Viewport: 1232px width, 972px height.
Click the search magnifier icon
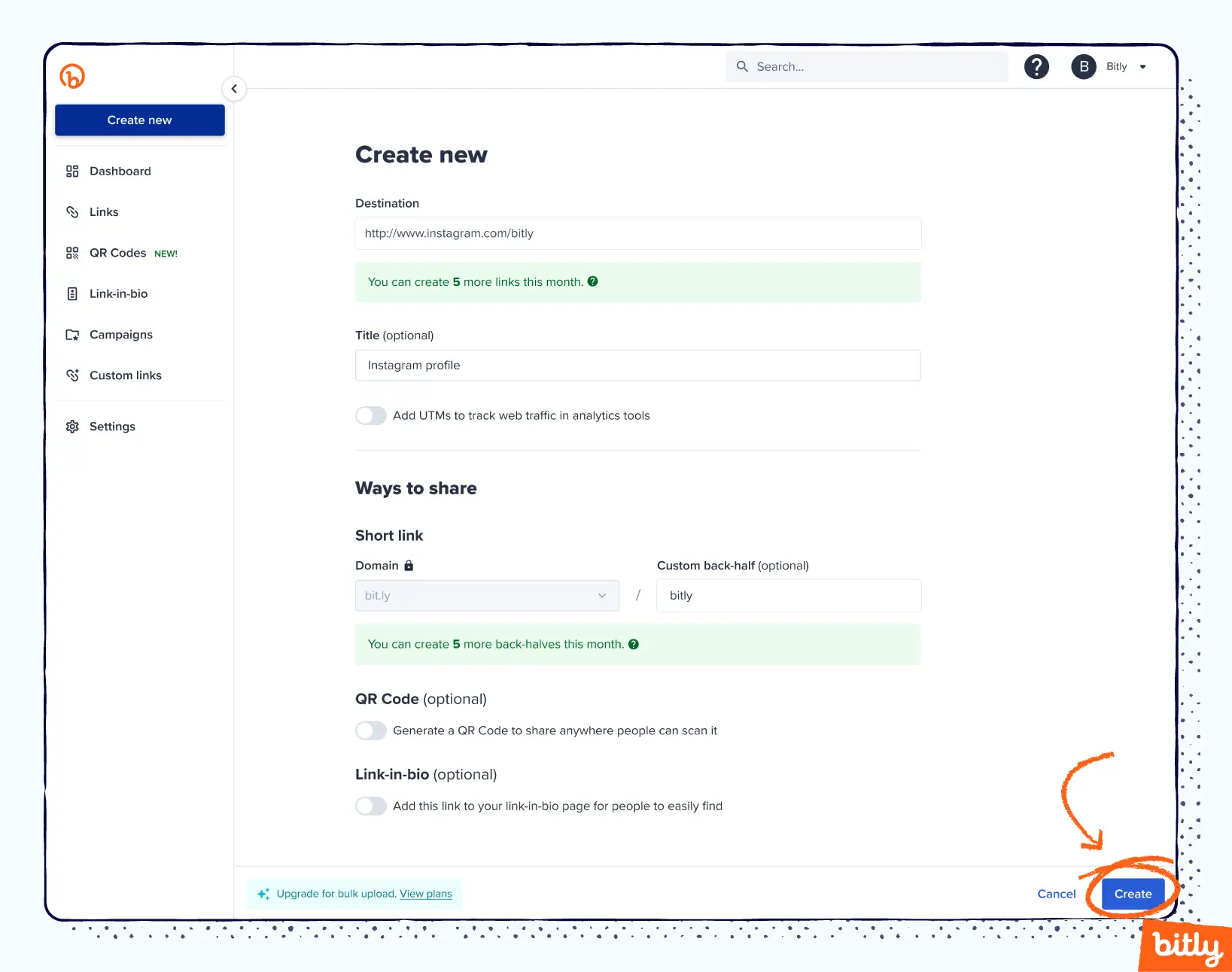(x=742, y=66)
